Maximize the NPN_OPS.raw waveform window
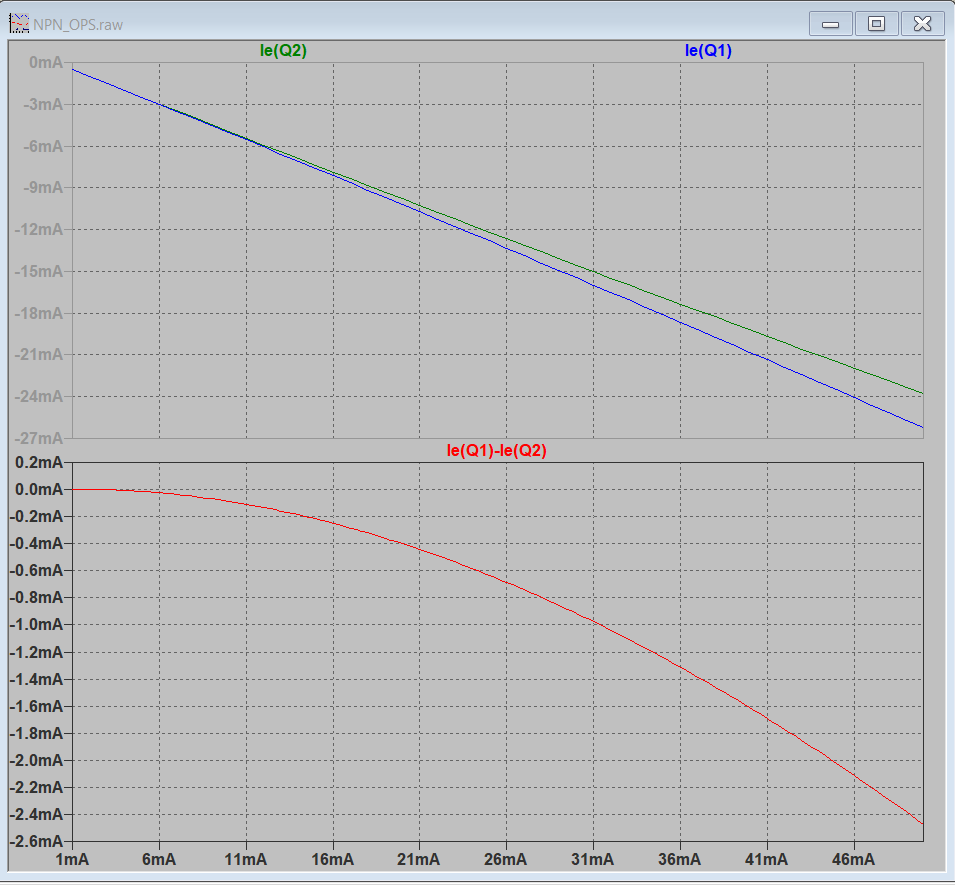This screenshot has width=955, height=885. pyautogui.click(x=876, y=24)
